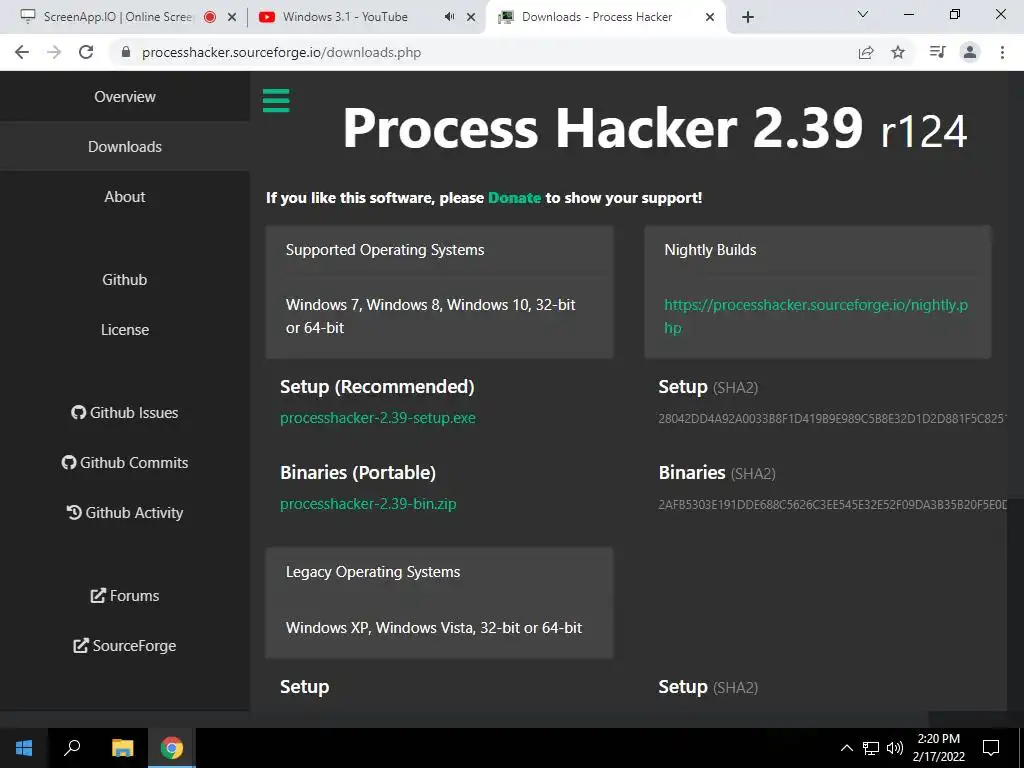Toggle the green hamburger menu icon
The image size is (1024, 768).
point(276,101)
